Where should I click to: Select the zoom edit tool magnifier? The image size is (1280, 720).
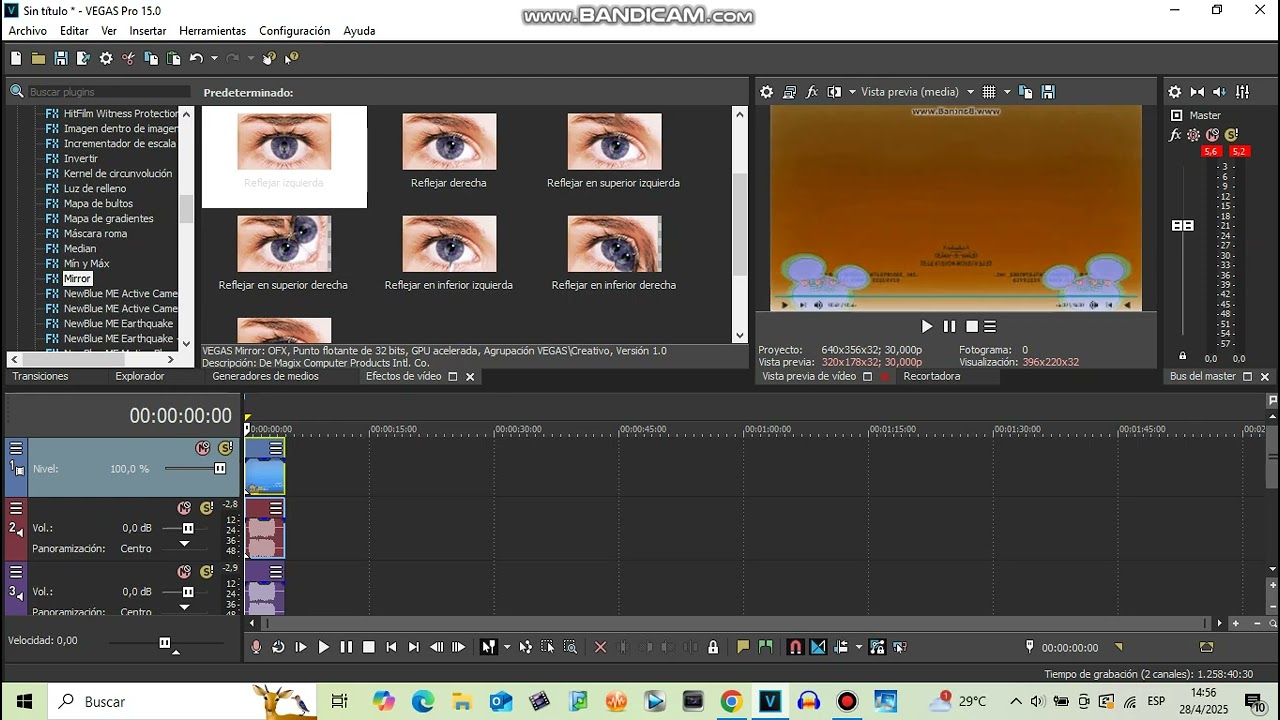point(570,647)
